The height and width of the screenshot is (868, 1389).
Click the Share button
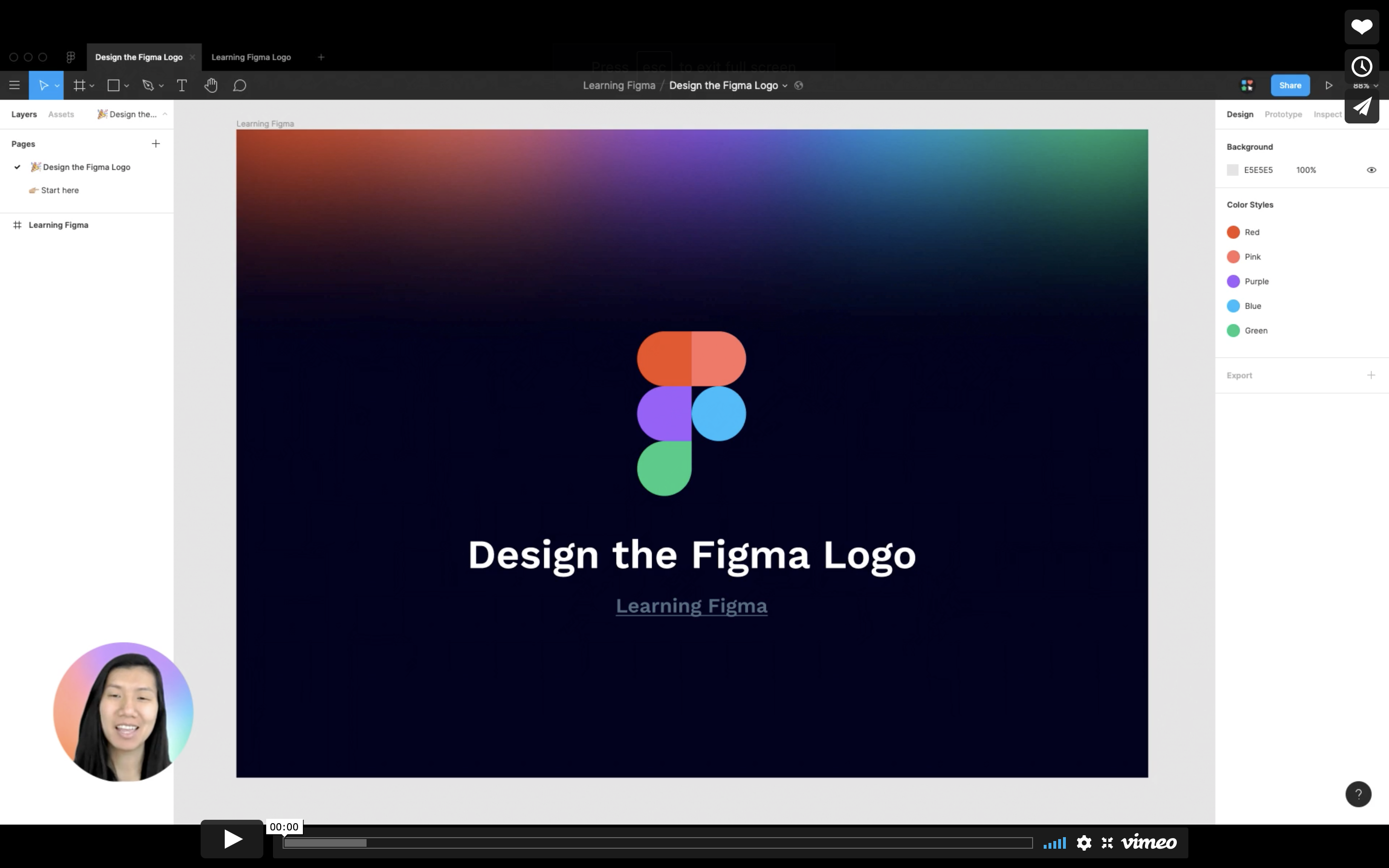click(1289, 85)
